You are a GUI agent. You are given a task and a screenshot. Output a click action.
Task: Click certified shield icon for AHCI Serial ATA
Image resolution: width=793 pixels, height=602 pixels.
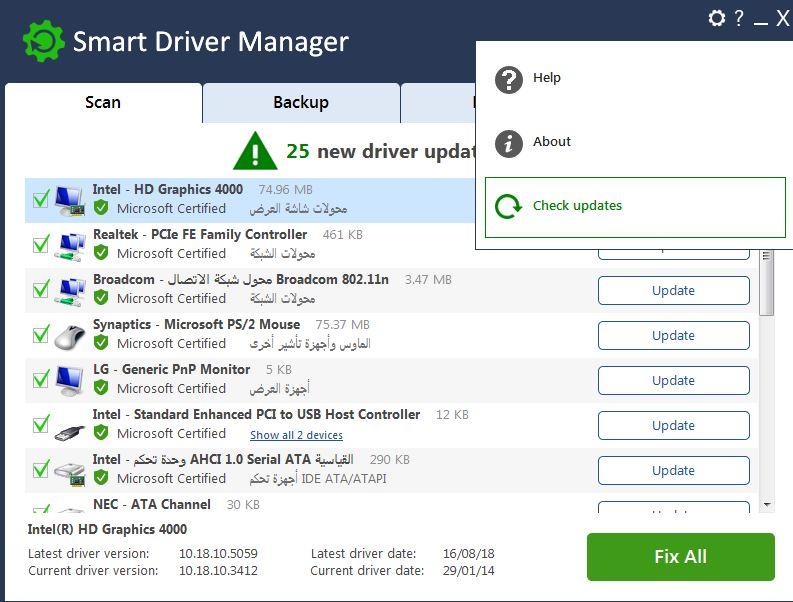coord(101,478)
